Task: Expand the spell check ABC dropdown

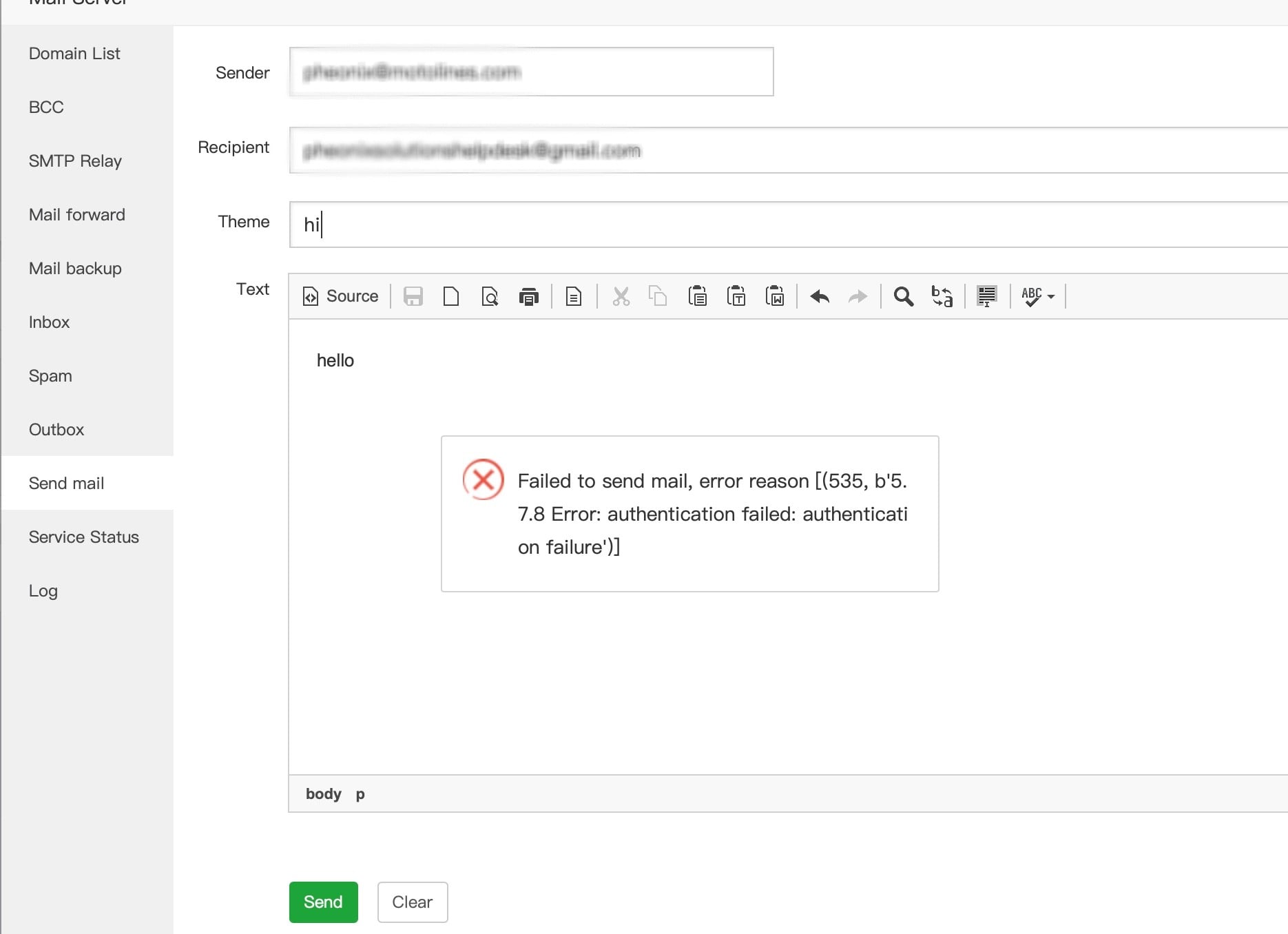Action: tap(1038, 296)
